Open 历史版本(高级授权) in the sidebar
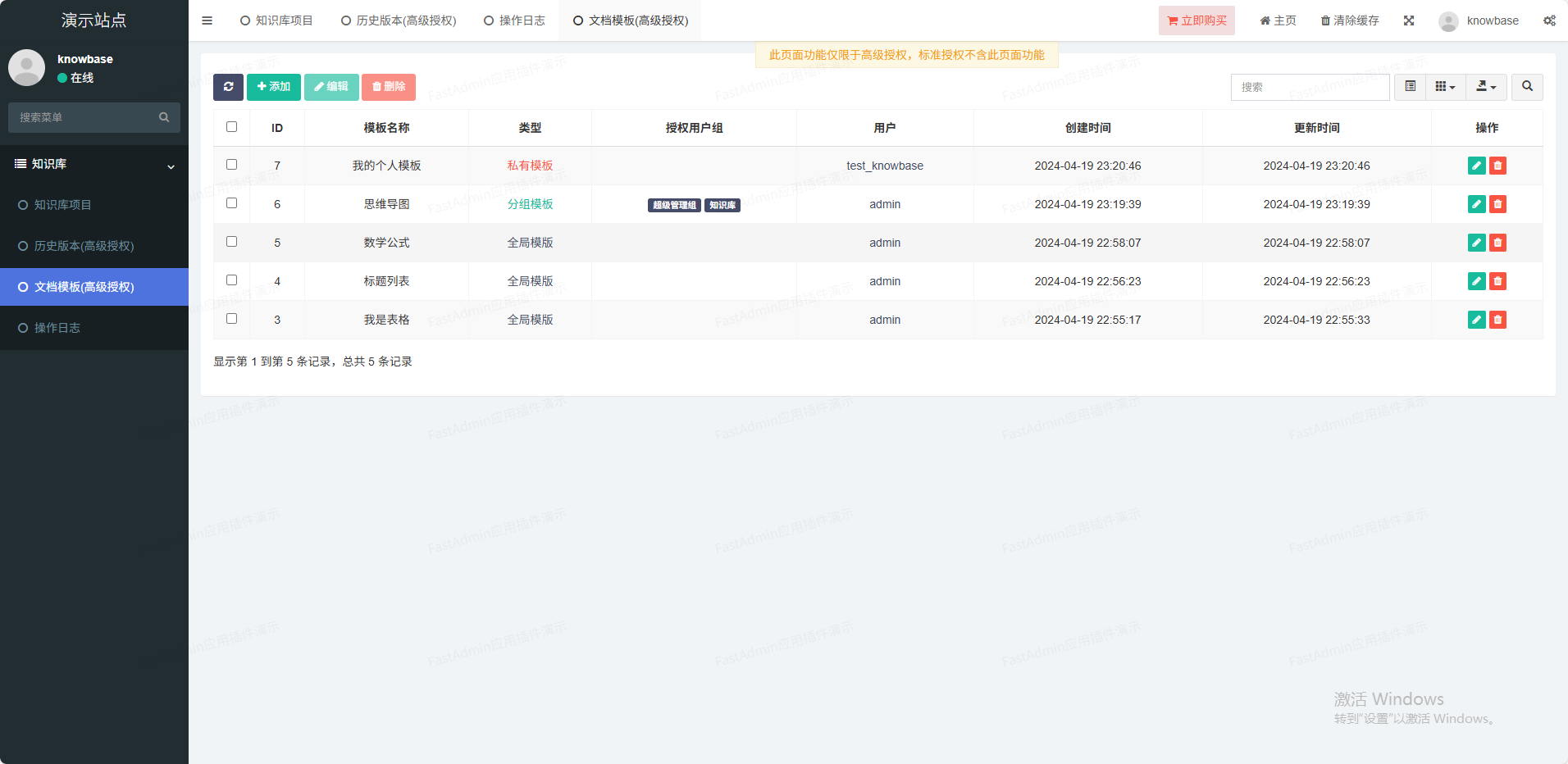Image resolution: width=1568 pixels, height=764 pixels. pos(84,246)
